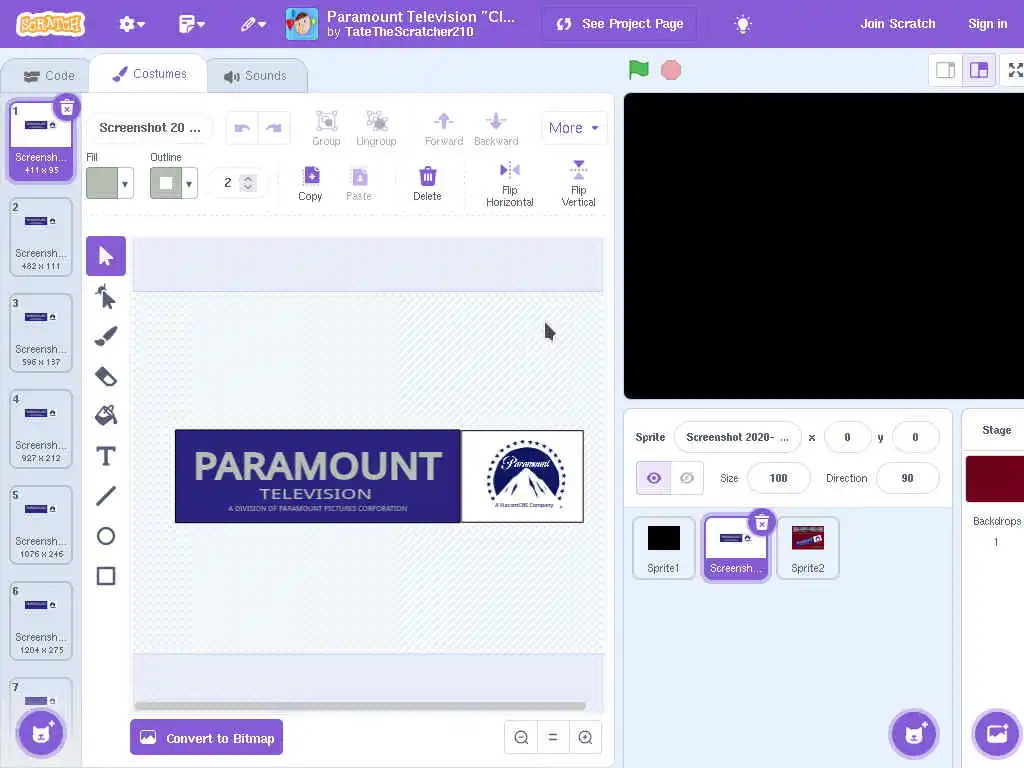
Task: Select Sprite1 in sprite list
Action: coord(664,547)
